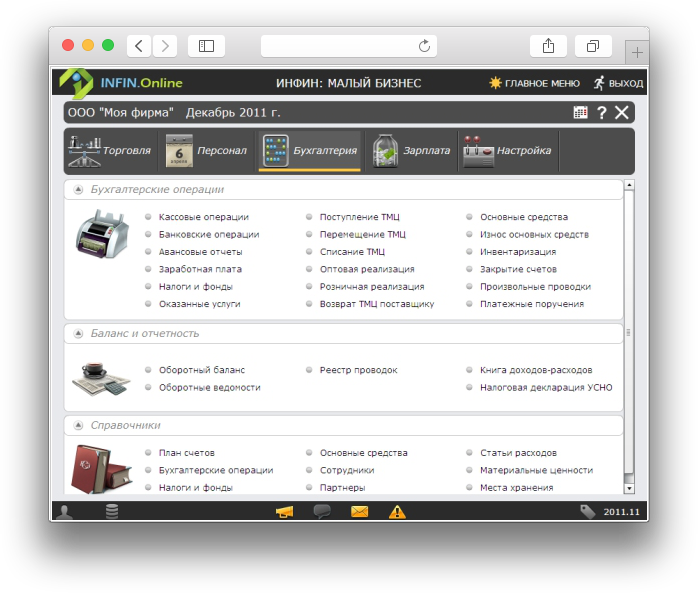Open the chat bubble icon
This screenshot has width=698, height=593.
click(x=322, y=512)
